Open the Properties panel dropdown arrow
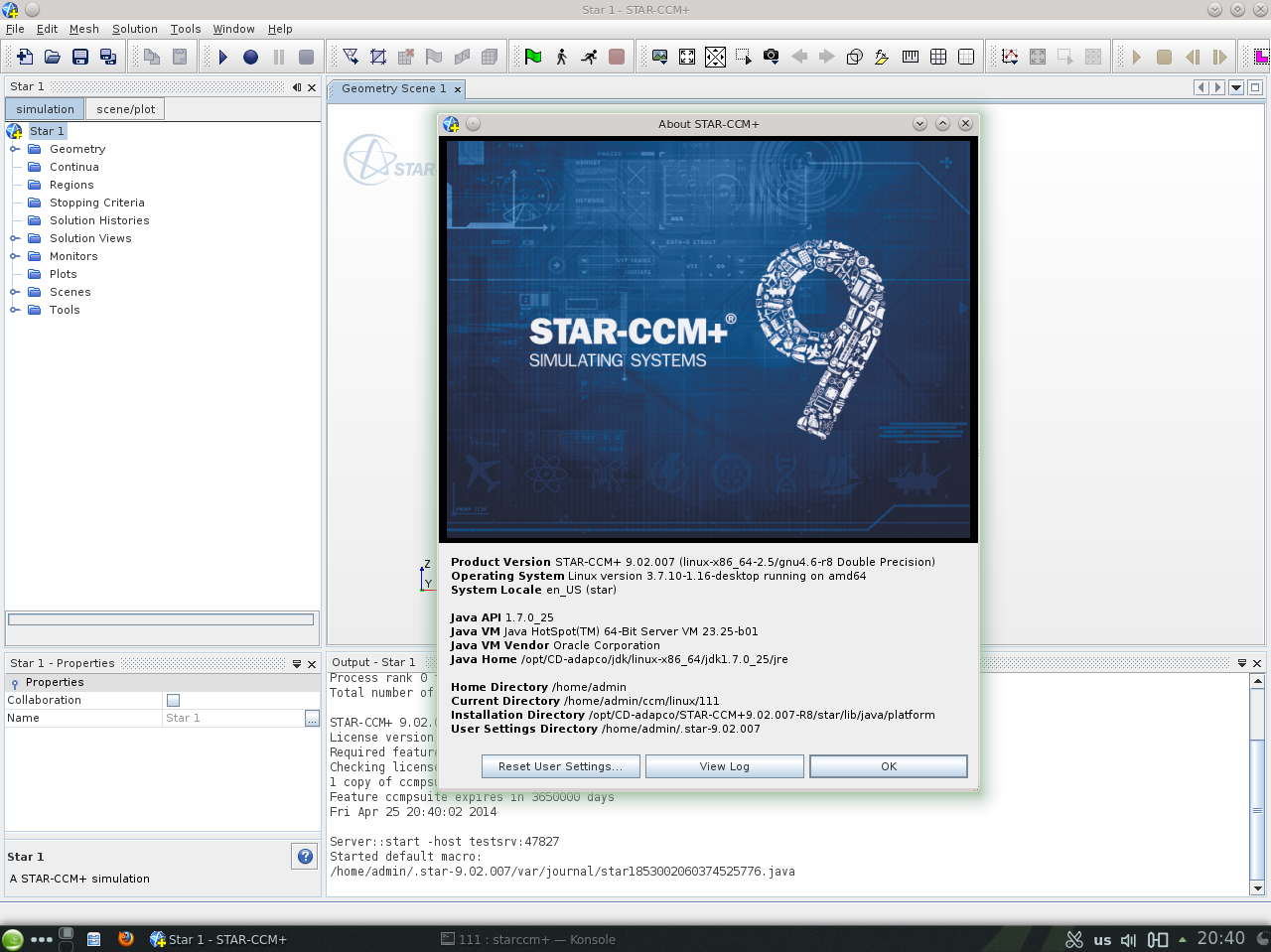 [296, 663]
